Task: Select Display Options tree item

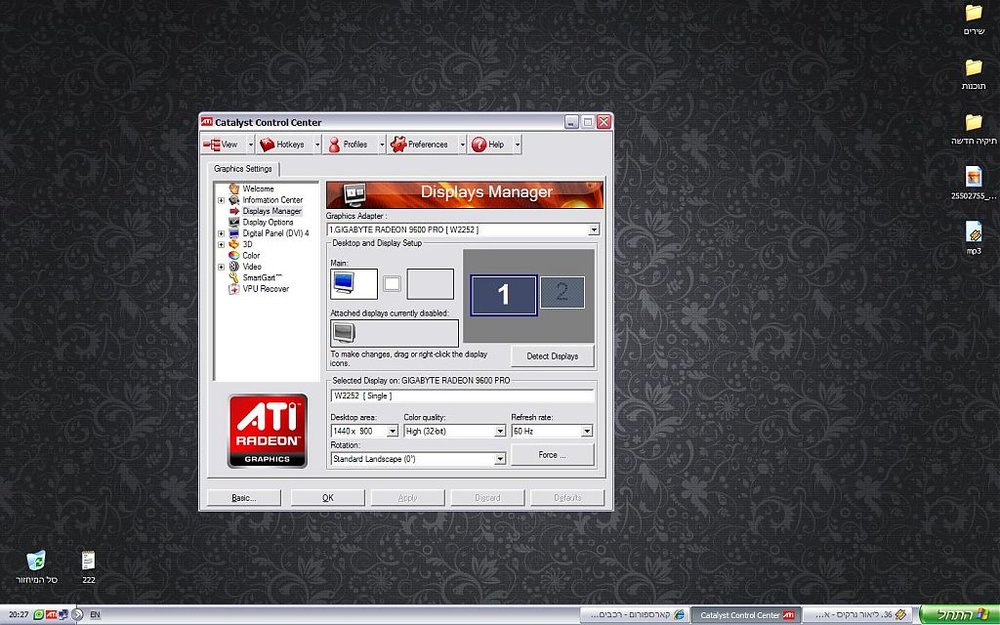Action: click(268, 222)
